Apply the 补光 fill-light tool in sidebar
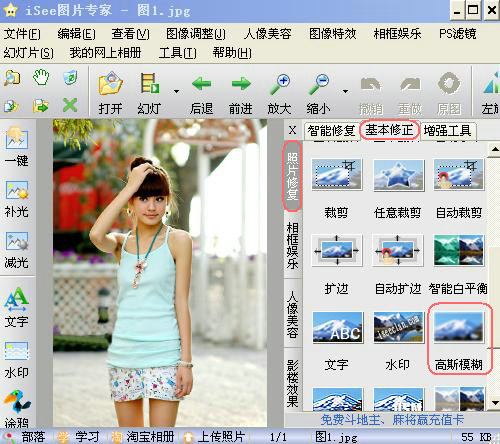Viewport: 500px width, 444px height. 17,199
